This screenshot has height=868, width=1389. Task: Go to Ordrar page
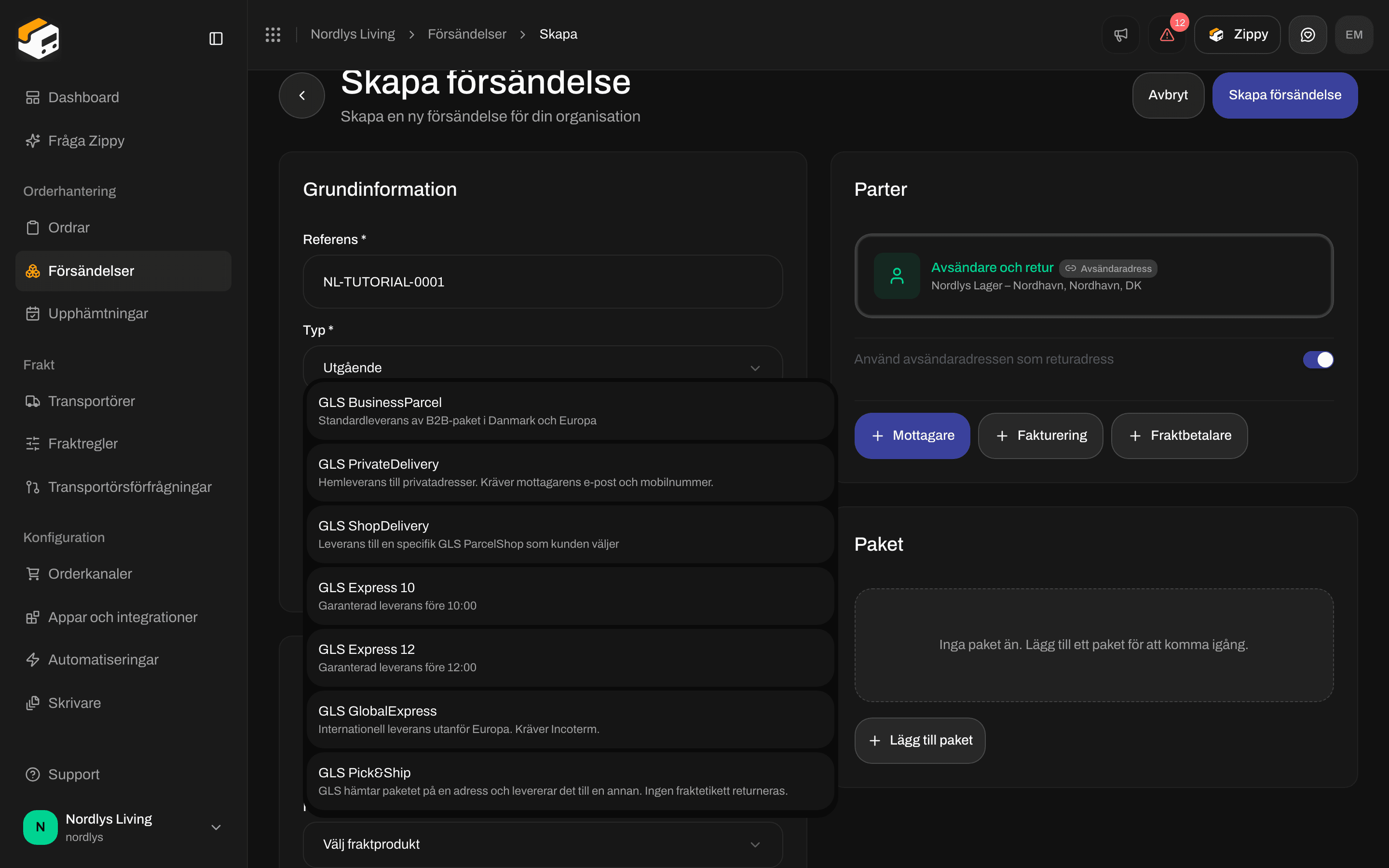point(123,227)
